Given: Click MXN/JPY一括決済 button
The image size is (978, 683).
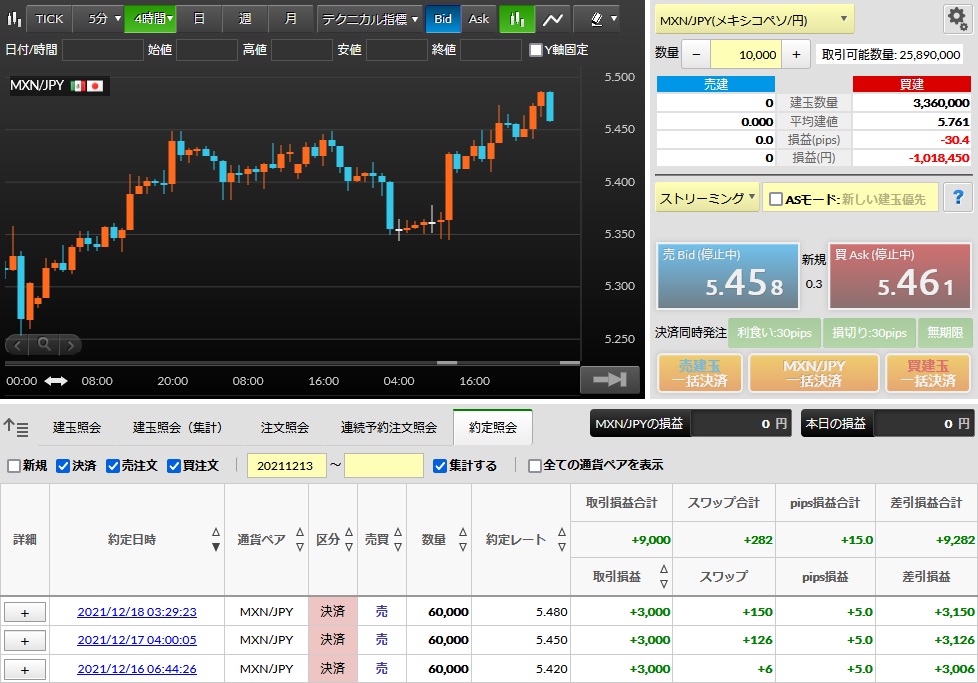Looking at the screenshot, I should click(814, 373).
